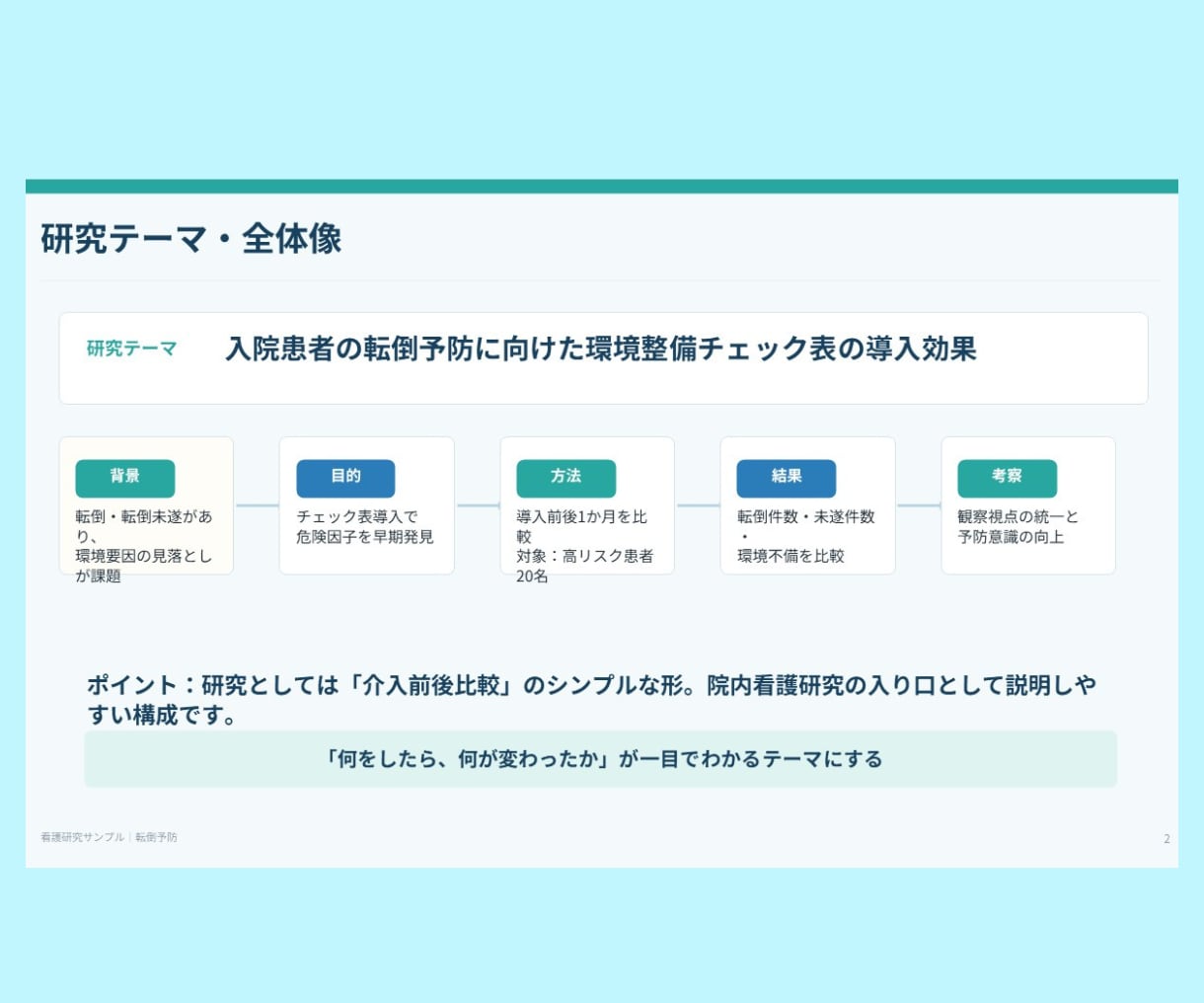Click the text 転倒・転倒未遂があり、

point(144,526)
